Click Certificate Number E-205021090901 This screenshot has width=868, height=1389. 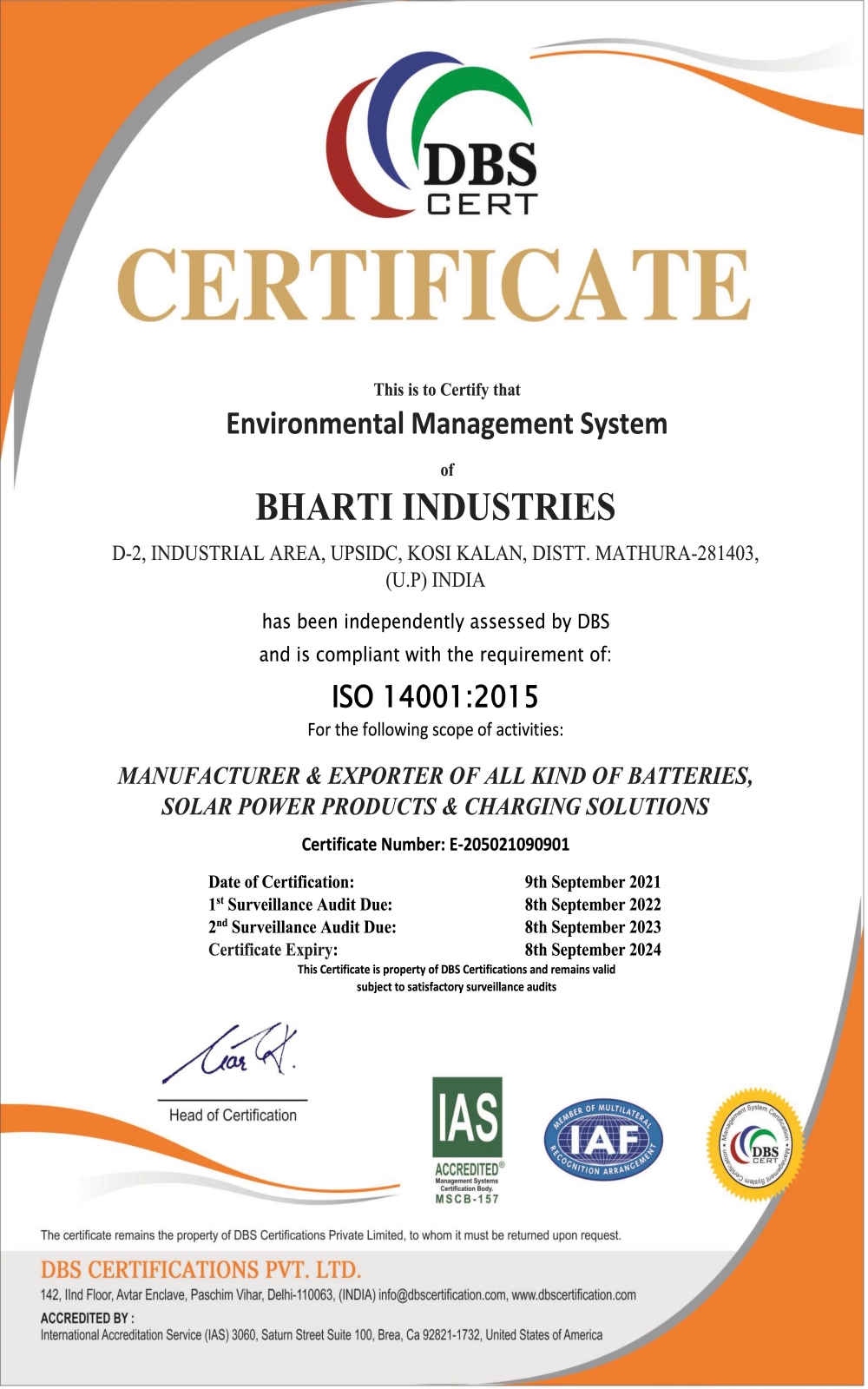point(436,844)
